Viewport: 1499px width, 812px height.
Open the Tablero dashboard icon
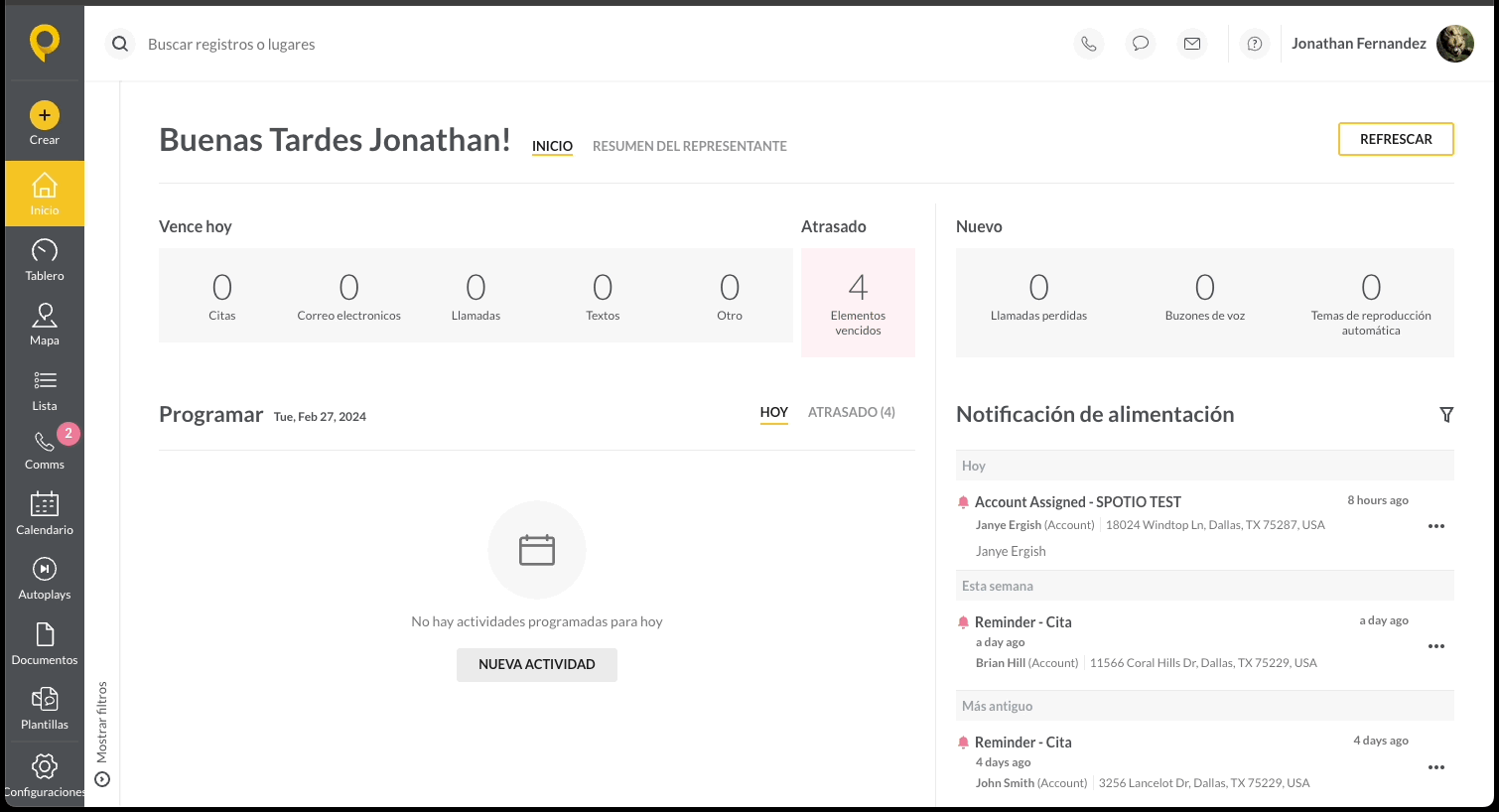[45, 250]
